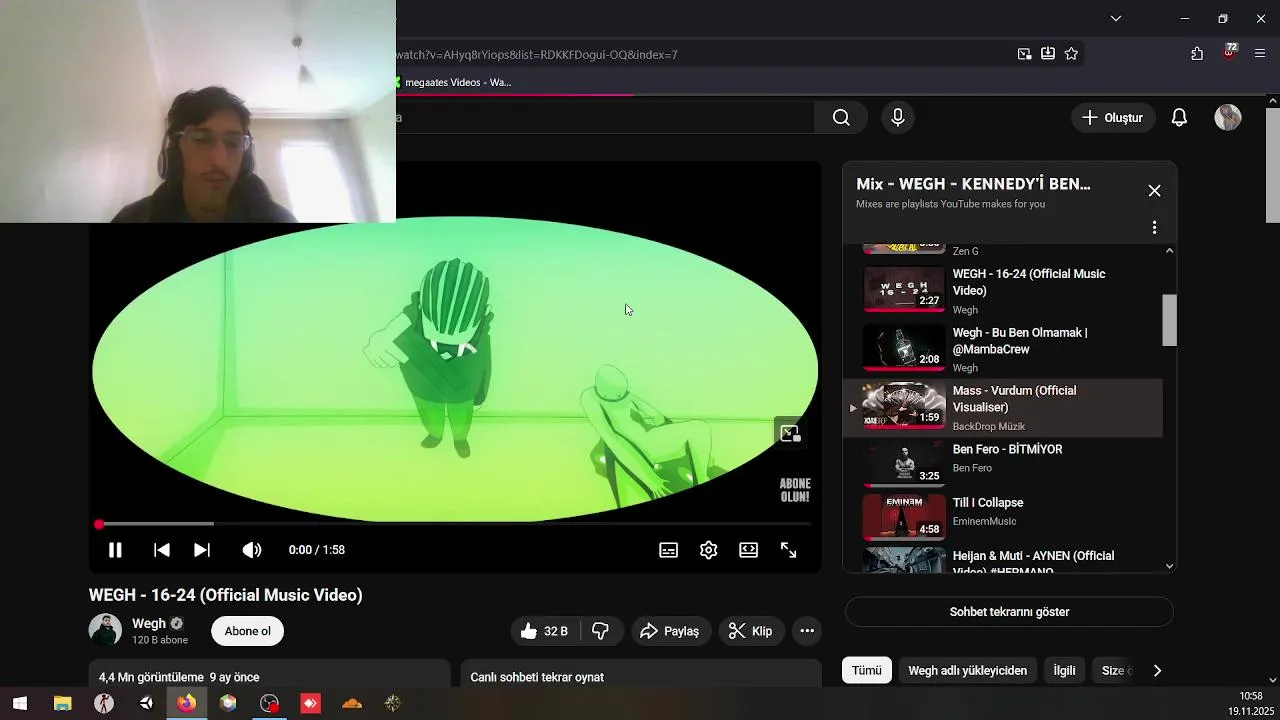Open the Windows Start menu
The image size is (1280, 720).
[19, 704]
